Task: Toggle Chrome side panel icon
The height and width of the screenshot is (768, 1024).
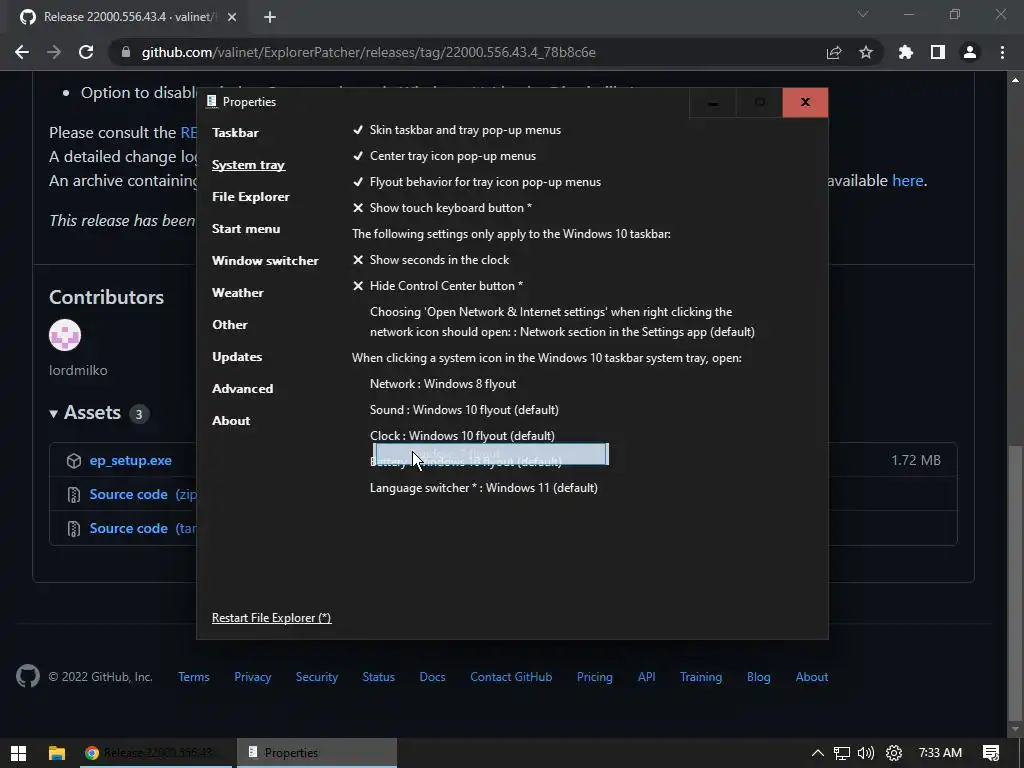Action: tap(938, 52)
